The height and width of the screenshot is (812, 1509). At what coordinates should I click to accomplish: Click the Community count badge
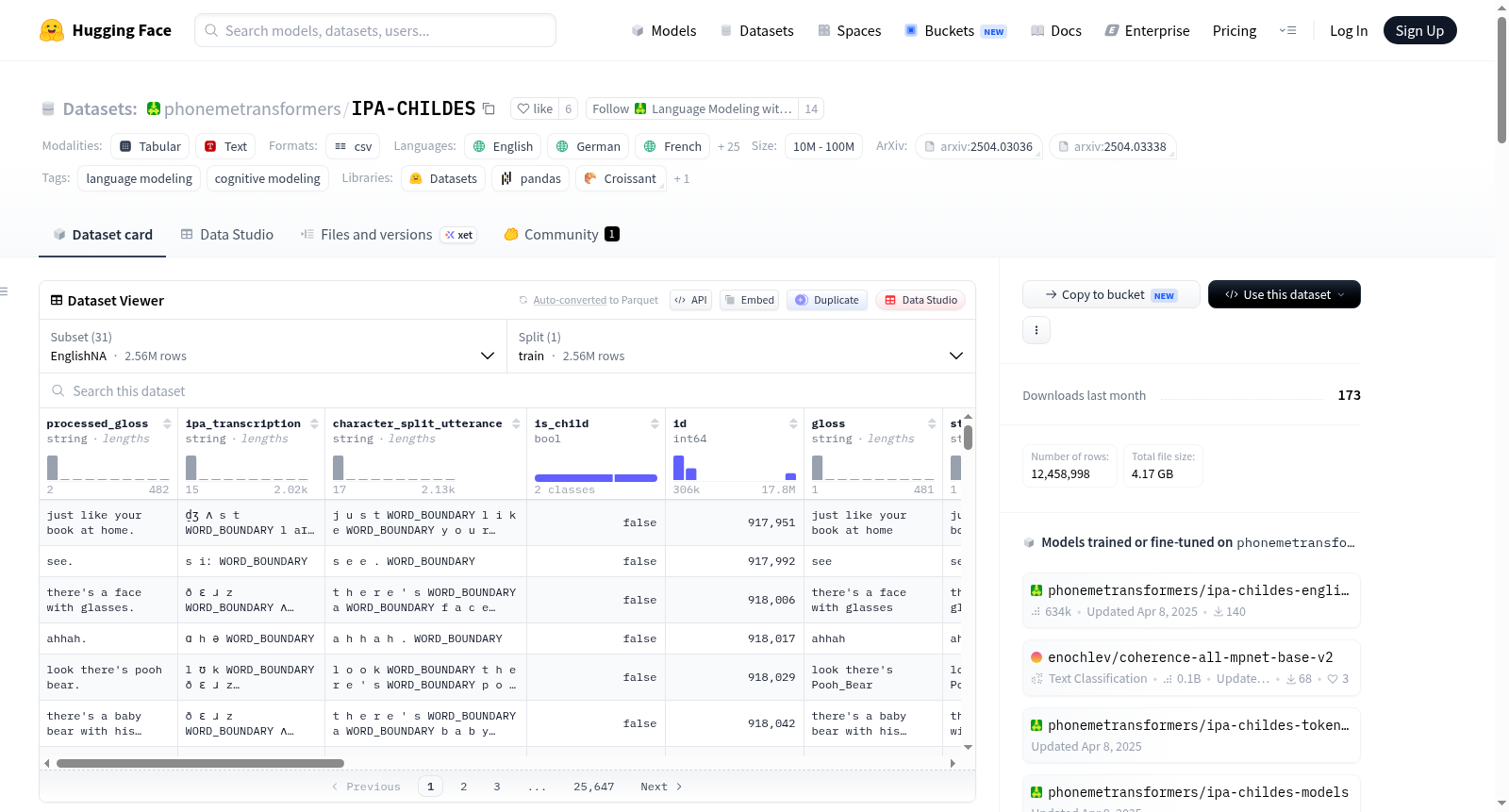pyautogui.click(x=612, y=234)
